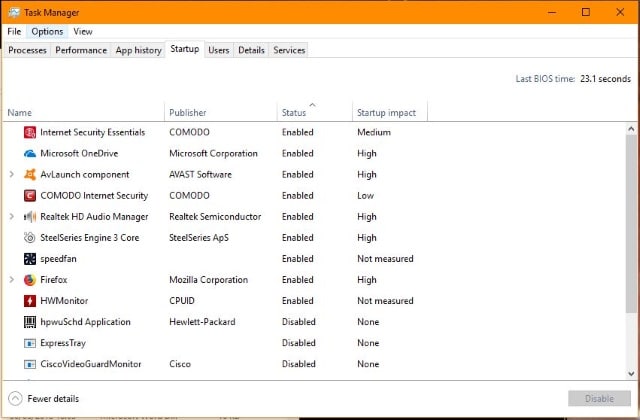Click the AvLaunch component Avast icon
The image size is (640, 420).
pos(30,175)
